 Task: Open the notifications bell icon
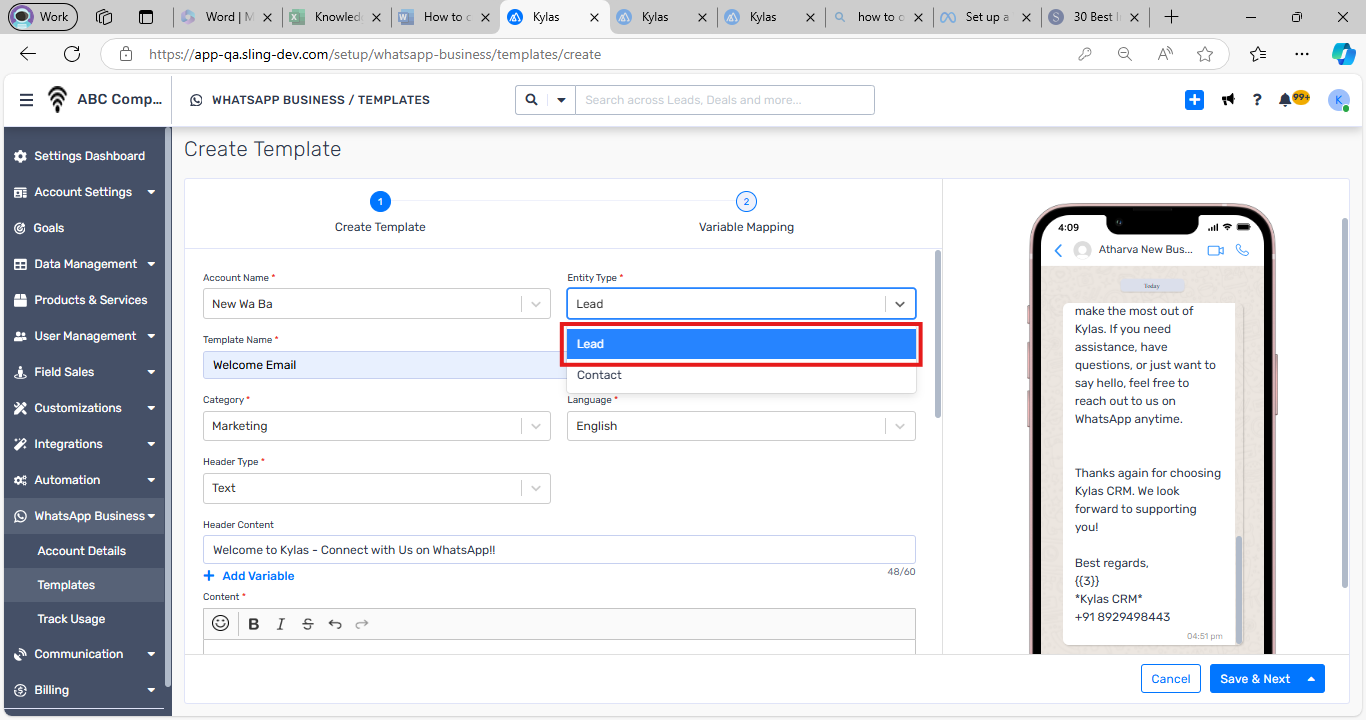tap(1285, 100)
